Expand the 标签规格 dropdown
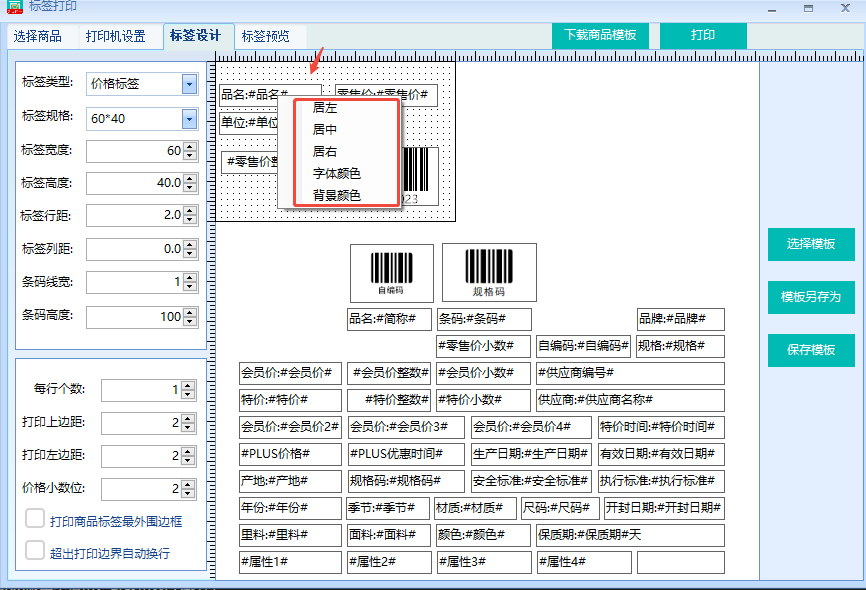The height and width of the screenshot is (590, 866). 189,119
